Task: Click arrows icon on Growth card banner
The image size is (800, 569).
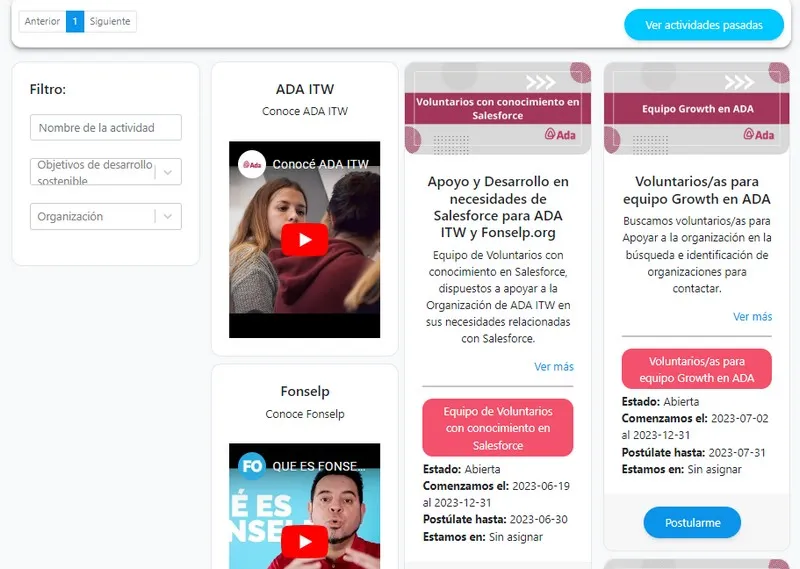Action: pyautogui.click(x=738, y=82)
